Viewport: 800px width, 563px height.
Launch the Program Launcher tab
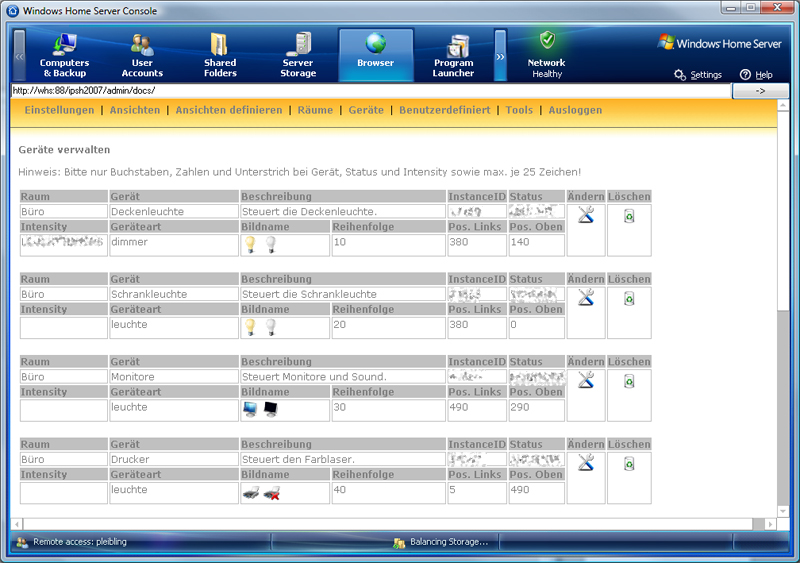click(454, 54)
